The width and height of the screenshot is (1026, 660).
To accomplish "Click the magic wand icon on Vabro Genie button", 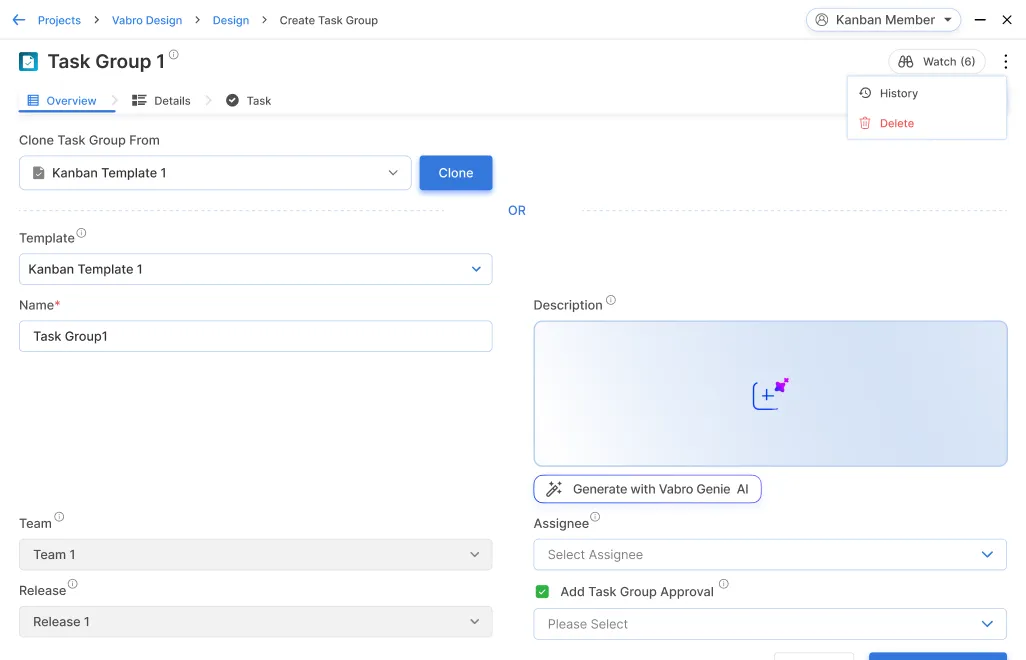I will tap(554, 489).
